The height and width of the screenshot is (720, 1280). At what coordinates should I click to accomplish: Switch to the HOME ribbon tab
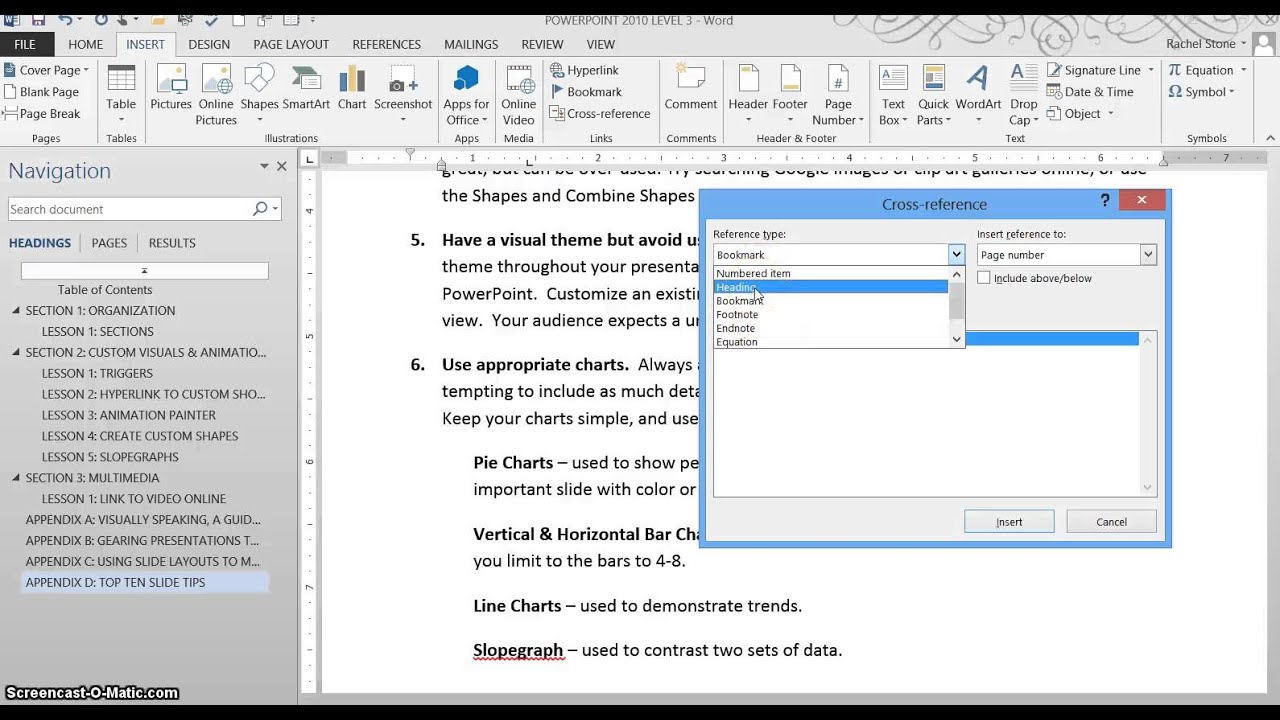pos(86,44)
